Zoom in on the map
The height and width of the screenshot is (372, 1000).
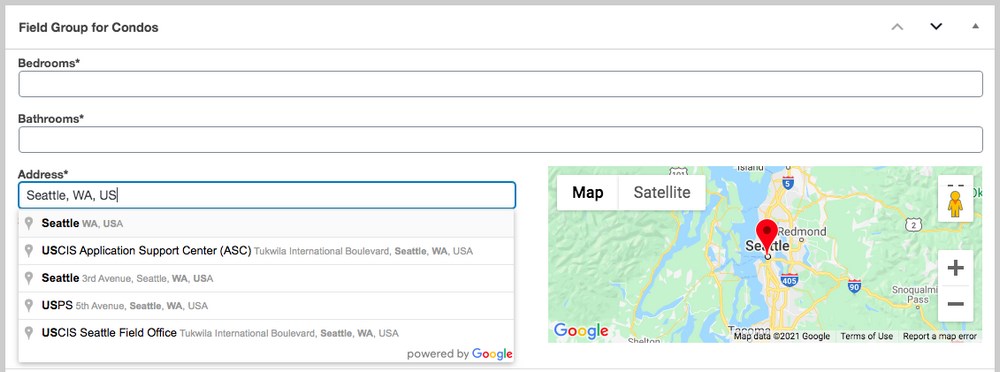tap(955, 268)
